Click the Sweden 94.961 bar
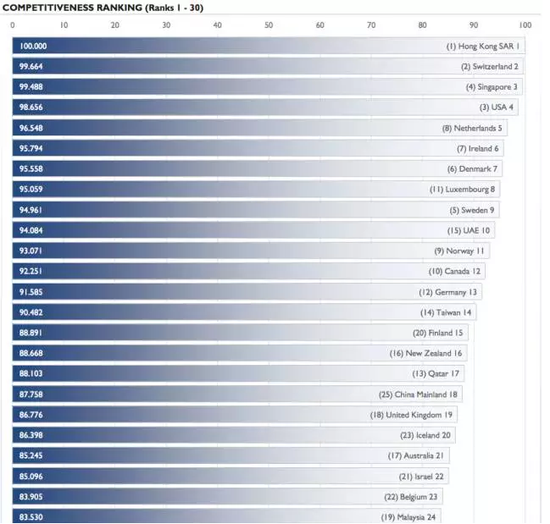The image size is (550, 524). click(x=256, y=210)
